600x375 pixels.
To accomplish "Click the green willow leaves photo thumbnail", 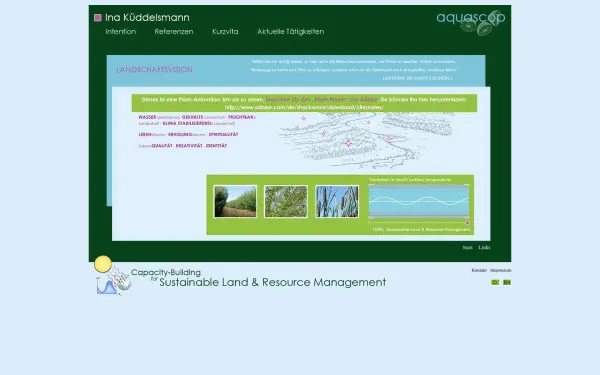I will click(x=286, y=202).
